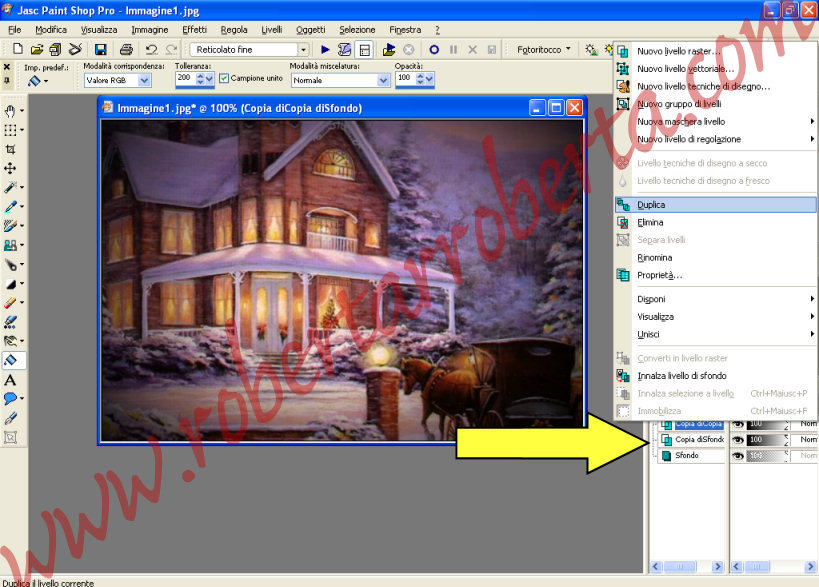Open the Reticolato fine script dropdown
The width and height of the screenshot is (819, 587).
303,50
